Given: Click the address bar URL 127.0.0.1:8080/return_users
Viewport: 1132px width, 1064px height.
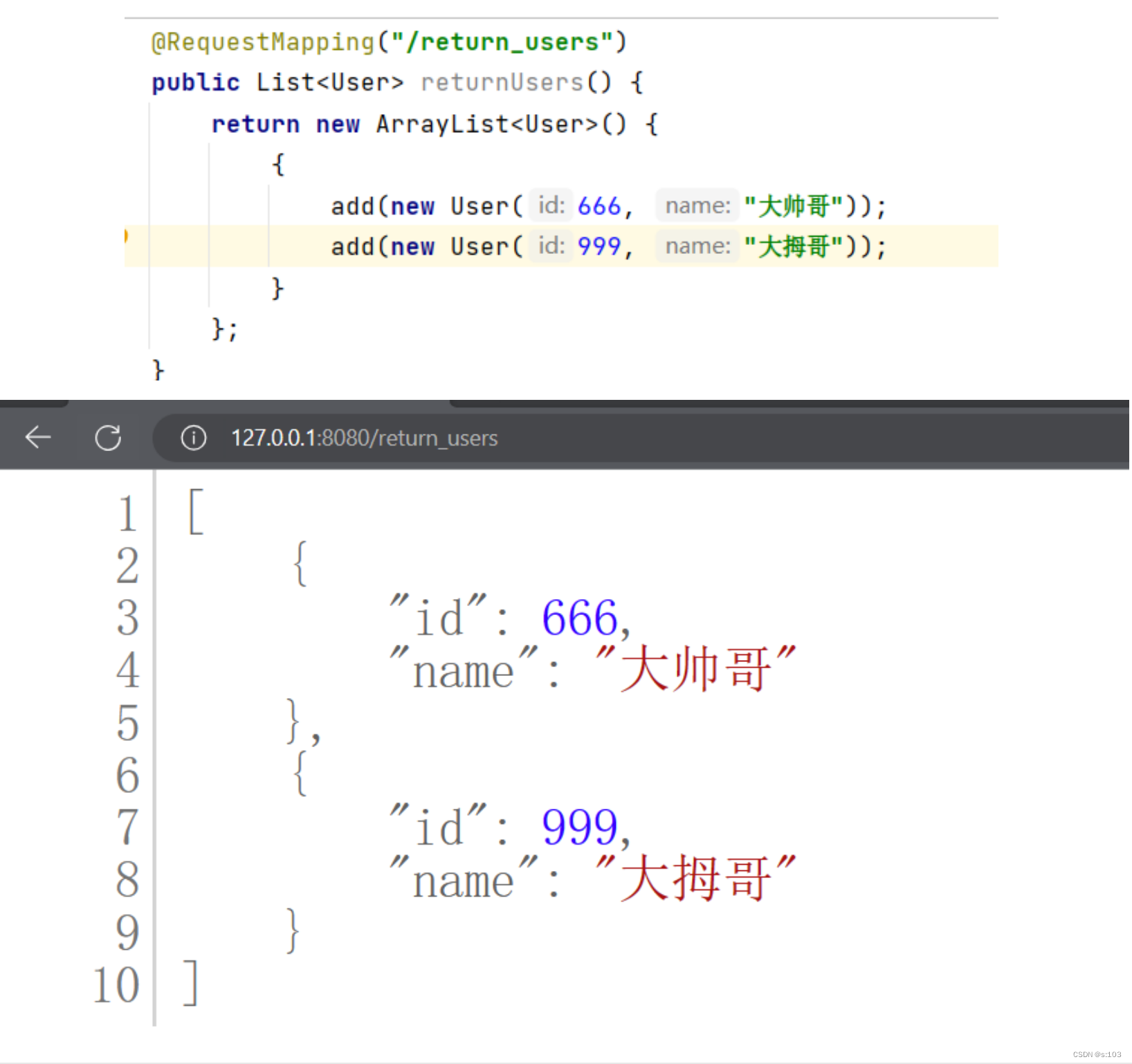Looking at the screenshot, I should click(x=365, y=438).
